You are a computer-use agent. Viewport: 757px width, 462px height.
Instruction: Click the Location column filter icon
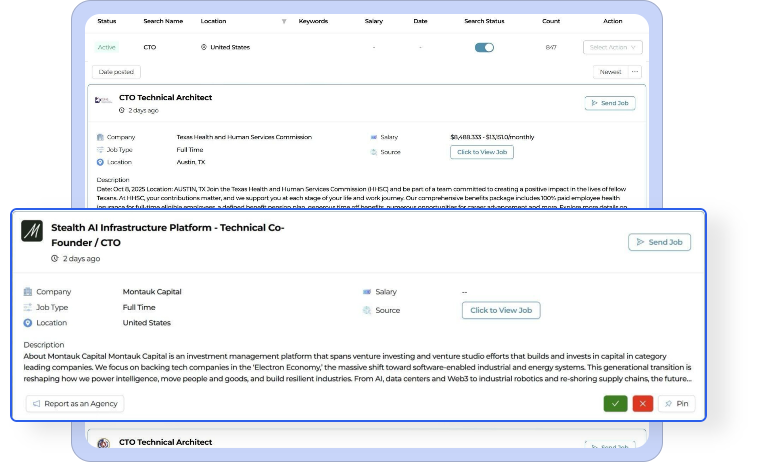(x=283, y=21)
